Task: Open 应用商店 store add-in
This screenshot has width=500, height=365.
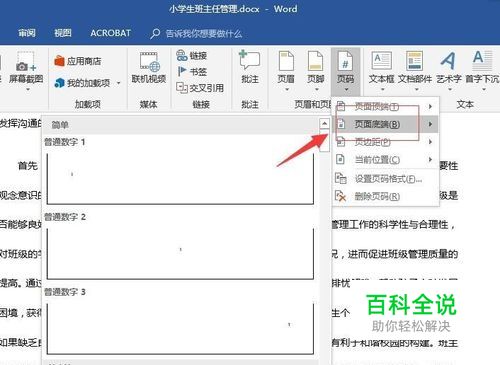Action: point(78,61)
